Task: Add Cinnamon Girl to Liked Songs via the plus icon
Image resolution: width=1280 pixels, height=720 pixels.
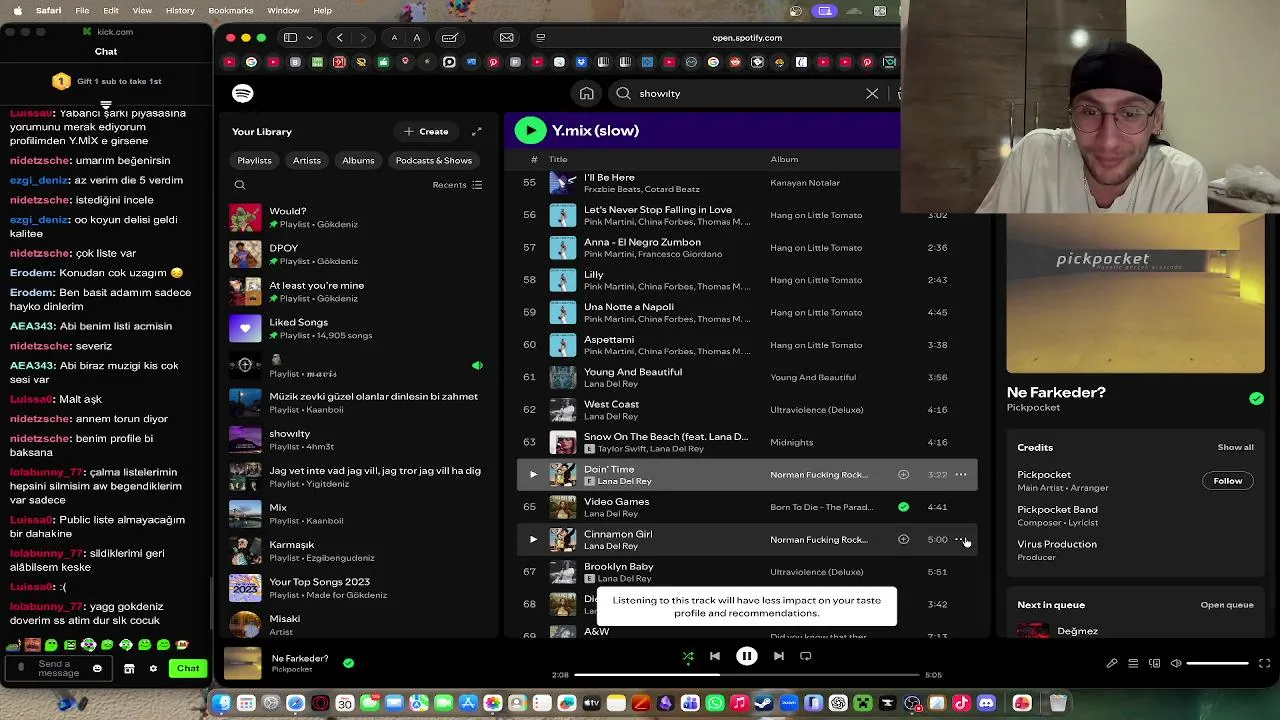Action: pos(903,540)
